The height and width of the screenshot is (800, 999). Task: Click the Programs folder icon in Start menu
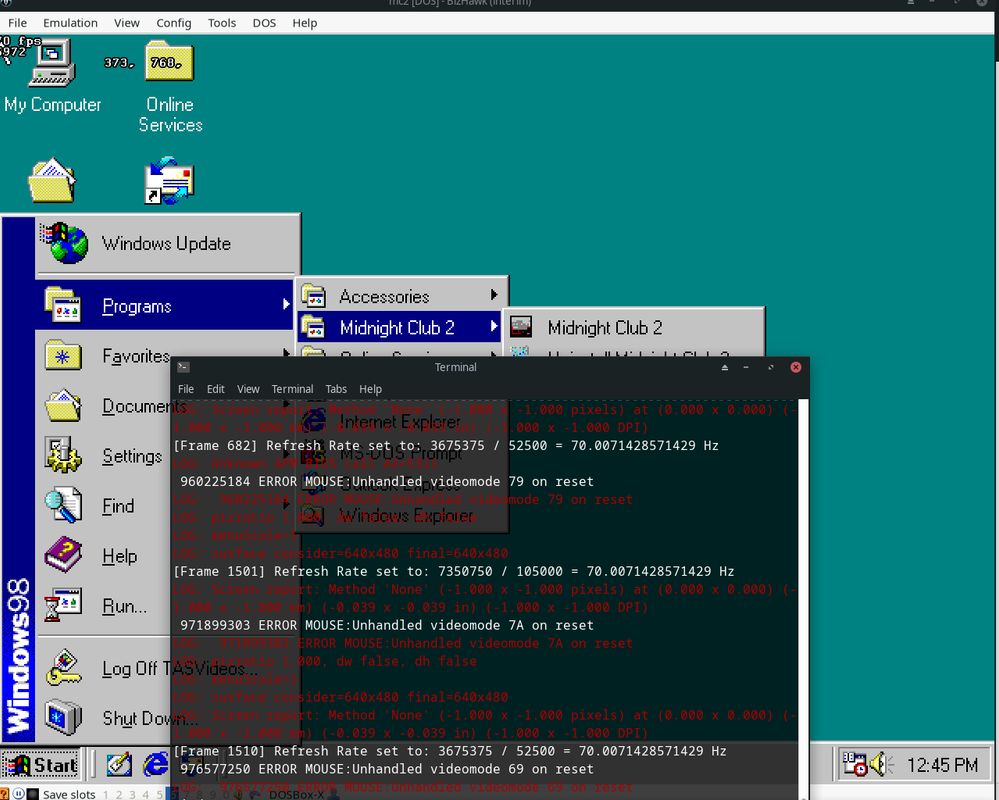coord(62,306)
